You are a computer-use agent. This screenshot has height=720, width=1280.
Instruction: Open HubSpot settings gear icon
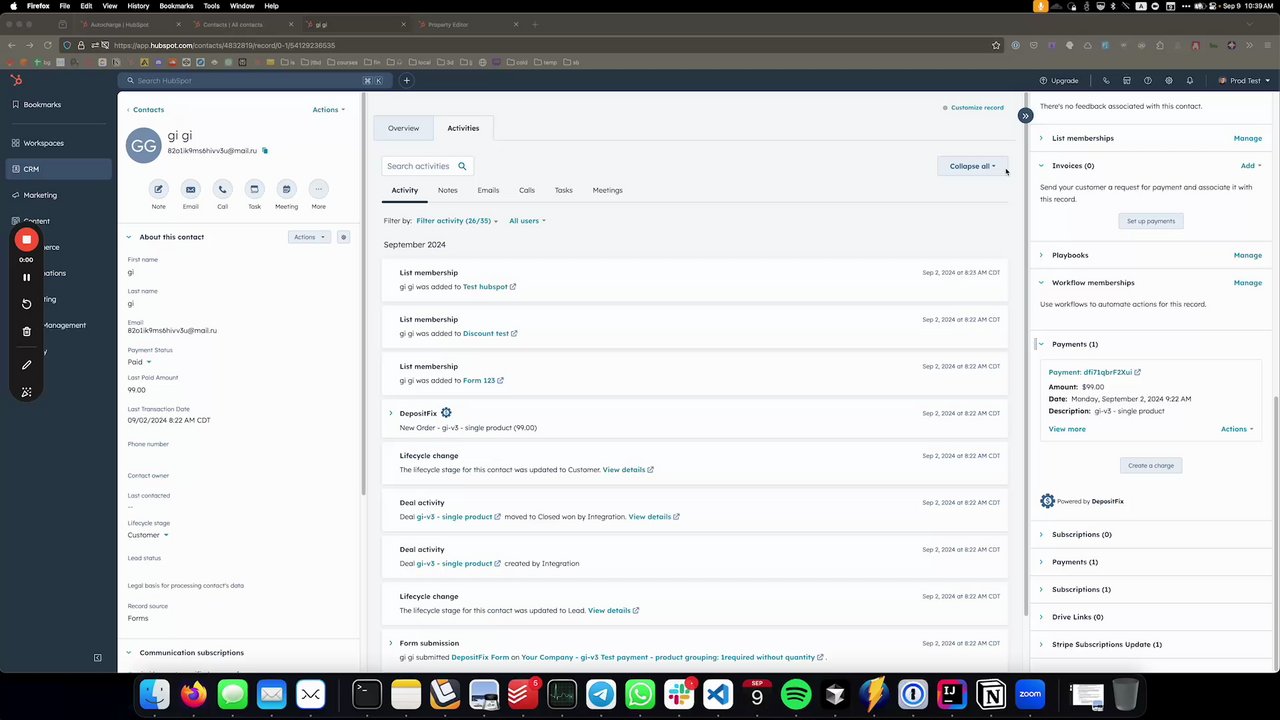[1168, 80]
